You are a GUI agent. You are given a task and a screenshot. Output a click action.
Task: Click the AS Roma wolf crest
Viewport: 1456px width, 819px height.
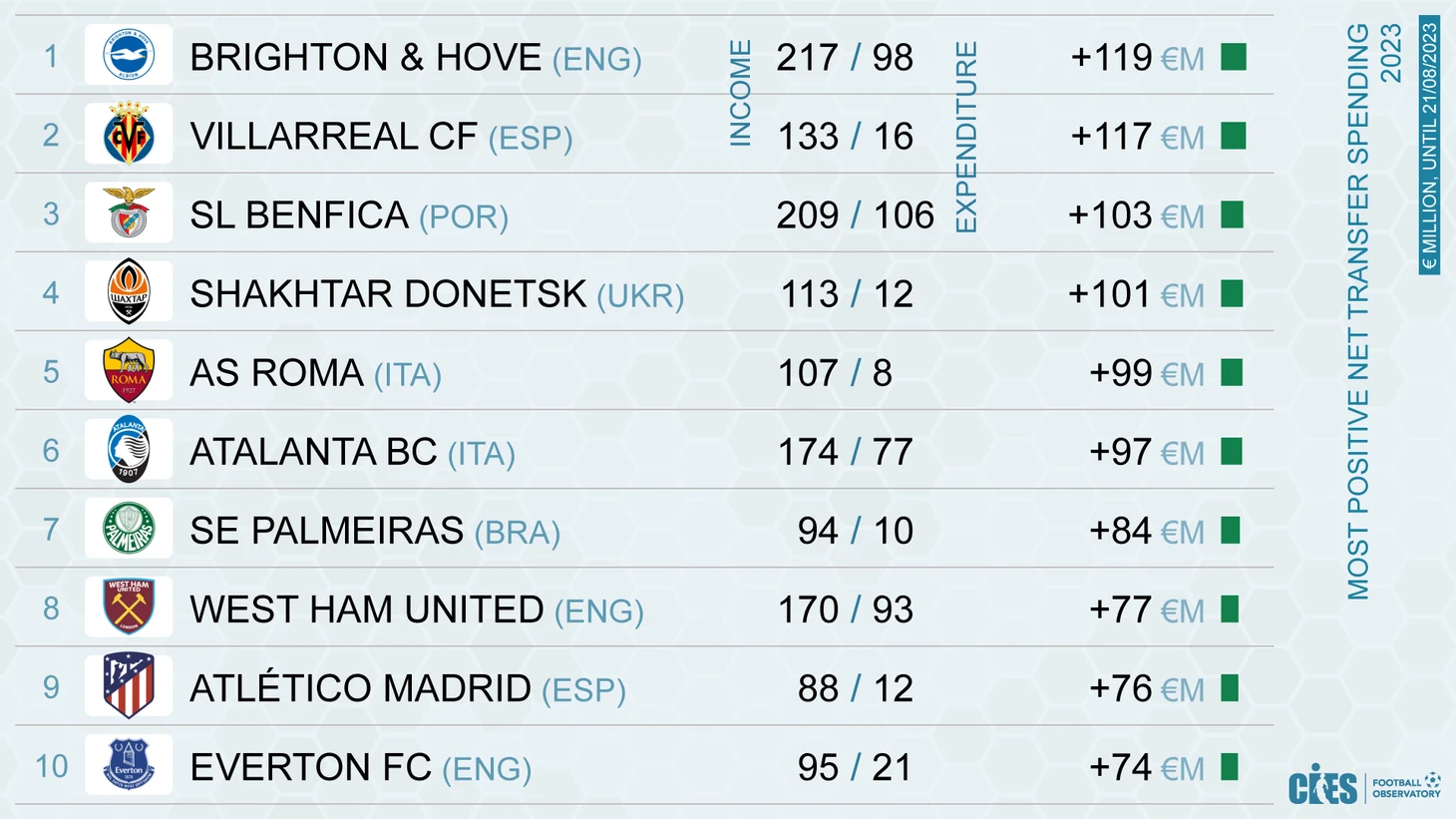pos(129,370)
